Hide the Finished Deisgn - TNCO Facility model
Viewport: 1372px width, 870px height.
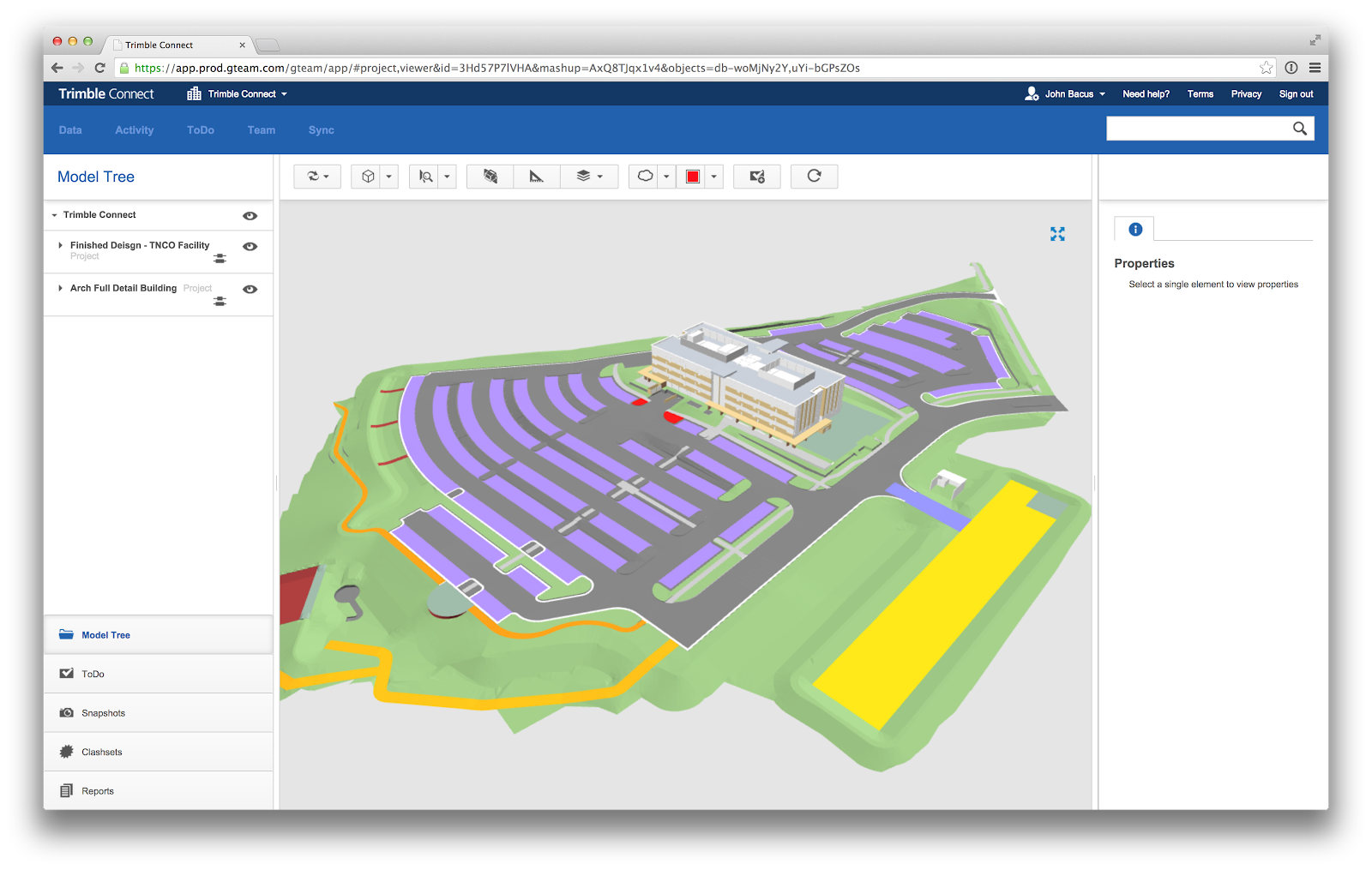click(x=250, y=246)
